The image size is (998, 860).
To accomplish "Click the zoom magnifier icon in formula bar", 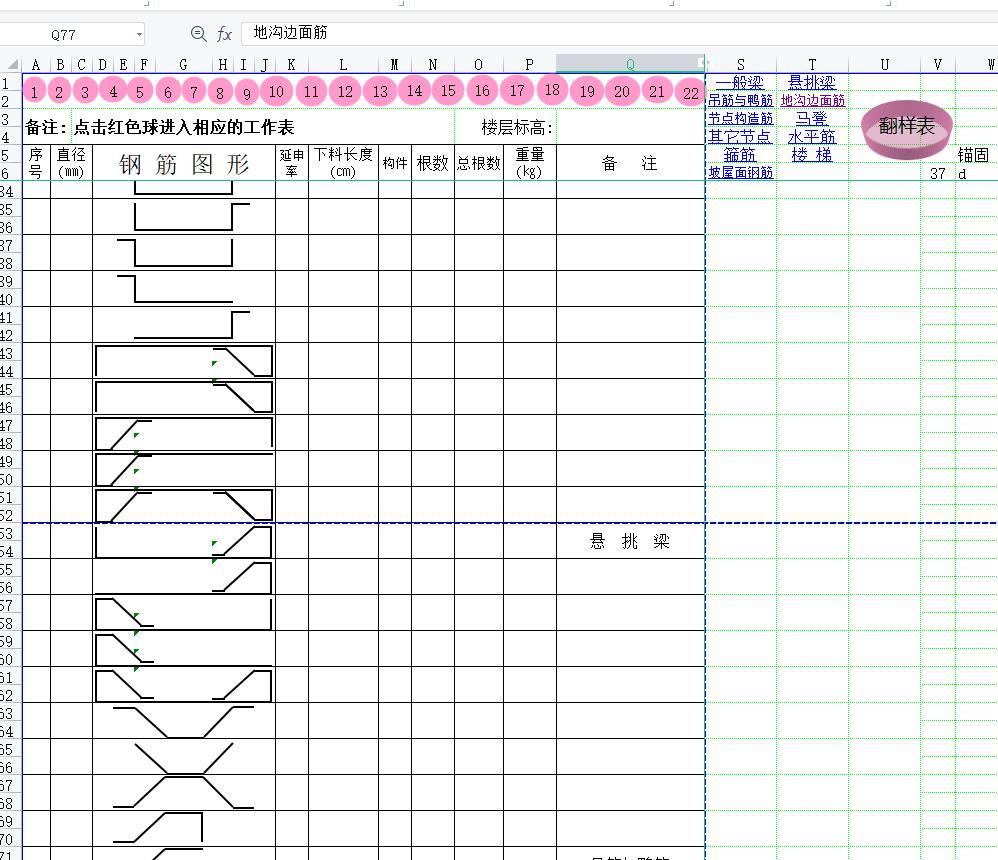I will 198,34.
